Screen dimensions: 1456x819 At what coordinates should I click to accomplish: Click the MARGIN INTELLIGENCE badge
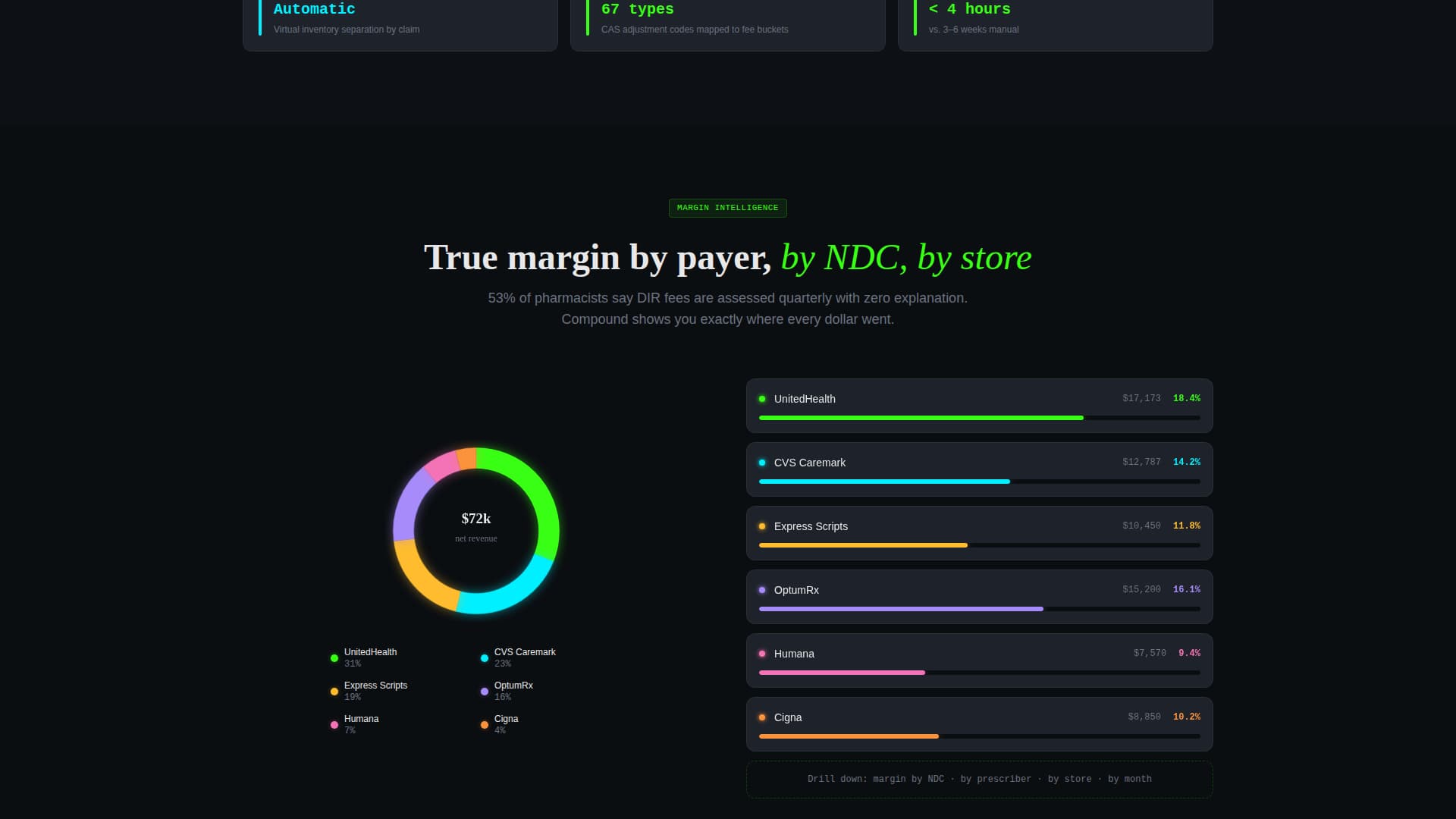tap(727, 208)
